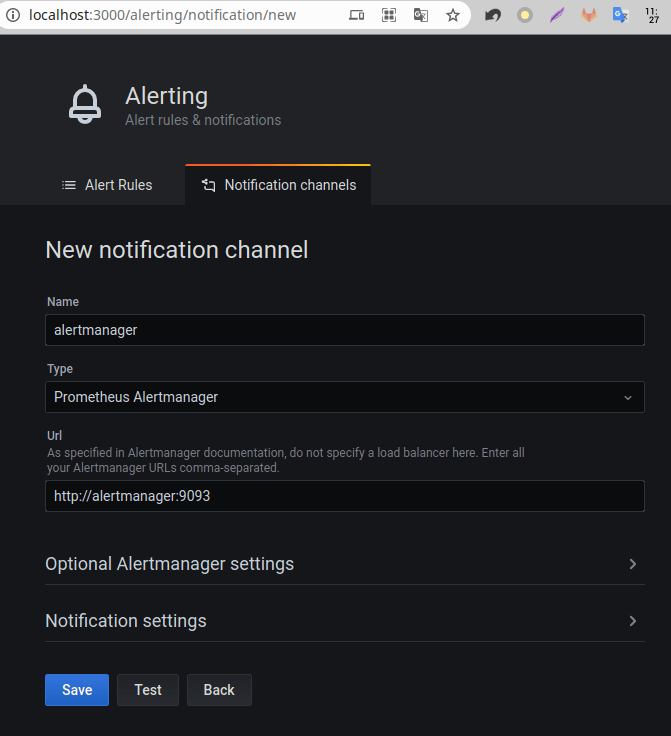Switch to the Alert Rules tab
This screenshot has height=736, width=671.
(108, 185)
